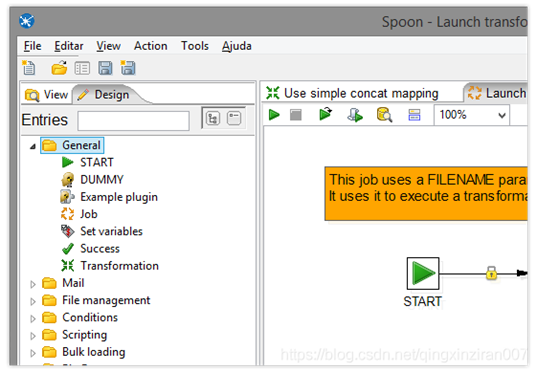Screen dimensions: 537x372
Task: Expand the Bulk loading folder
Action: (x=33, y=353)
